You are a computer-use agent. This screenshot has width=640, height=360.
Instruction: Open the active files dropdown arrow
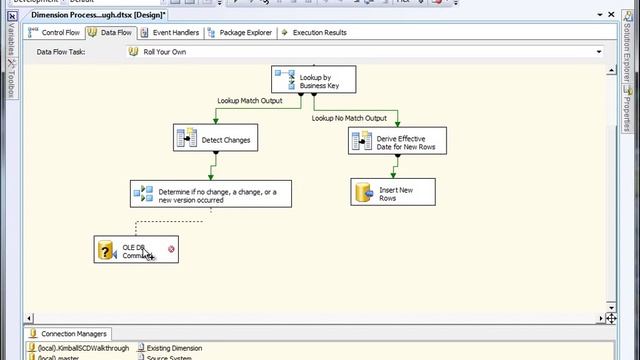[x=600, y=15]
